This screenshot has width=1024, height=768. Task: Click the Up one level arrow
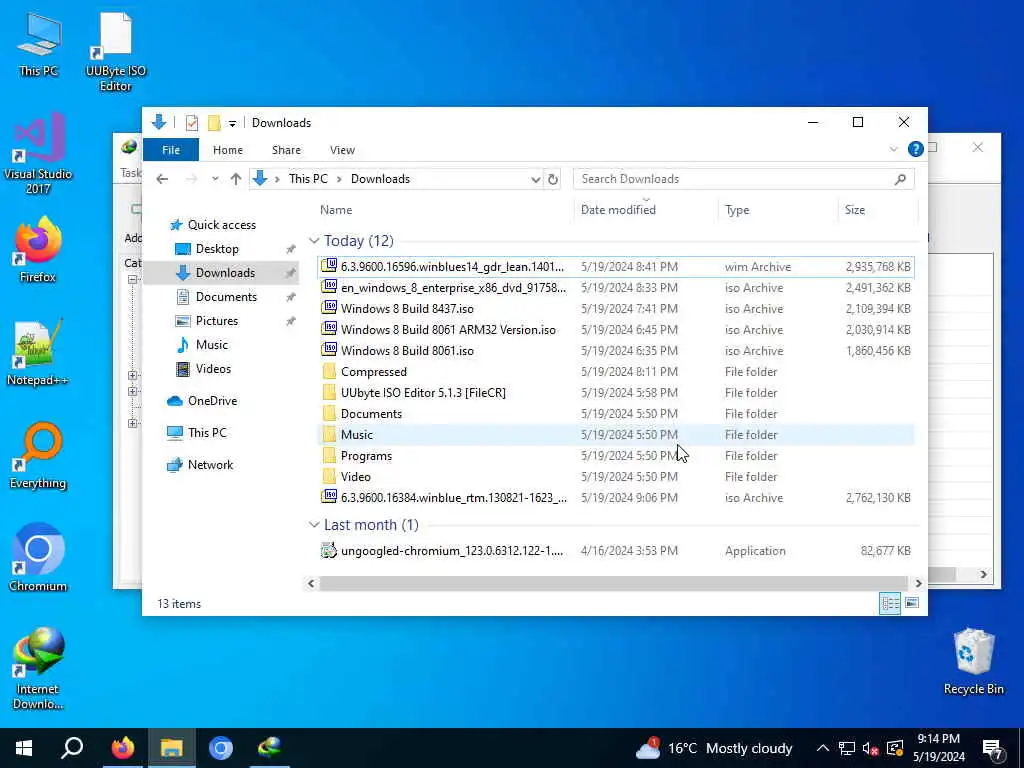pyautogui.click(x=236, y=179)
